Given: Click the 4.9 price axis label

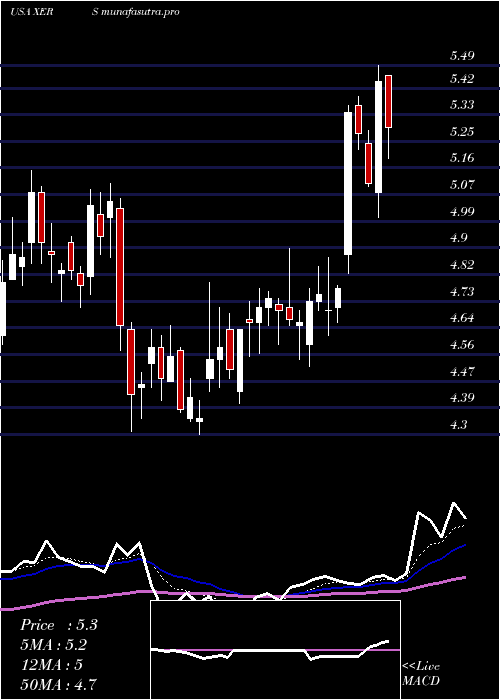Looking at the screenshot, I should pyautogui.click(x=459, y=238).
